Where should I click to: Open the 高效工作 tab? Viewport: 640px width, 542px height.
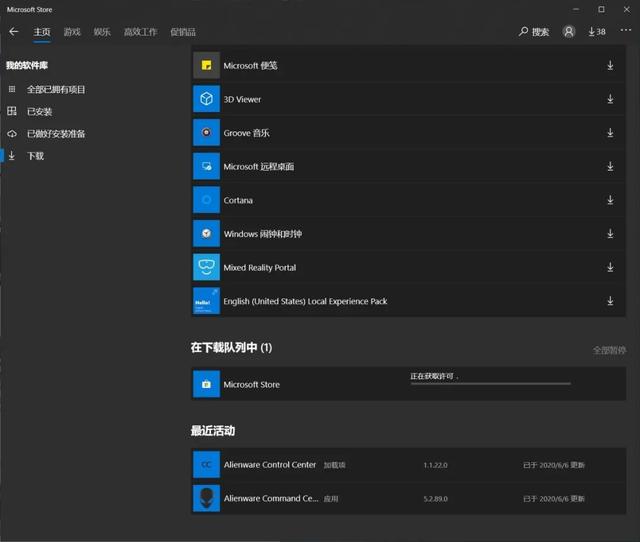[x=140, y=32]
